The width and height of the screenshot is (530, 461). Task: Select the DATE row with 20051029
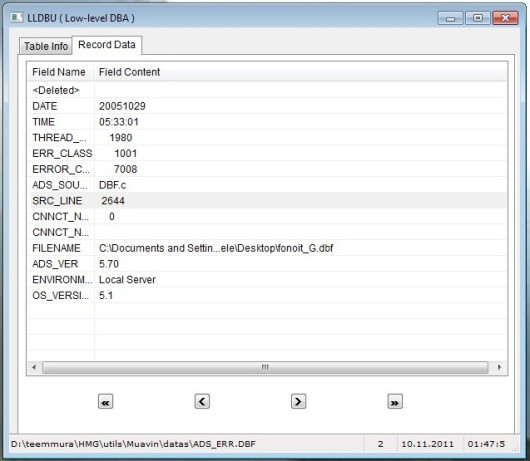click(x=267, y=106)
